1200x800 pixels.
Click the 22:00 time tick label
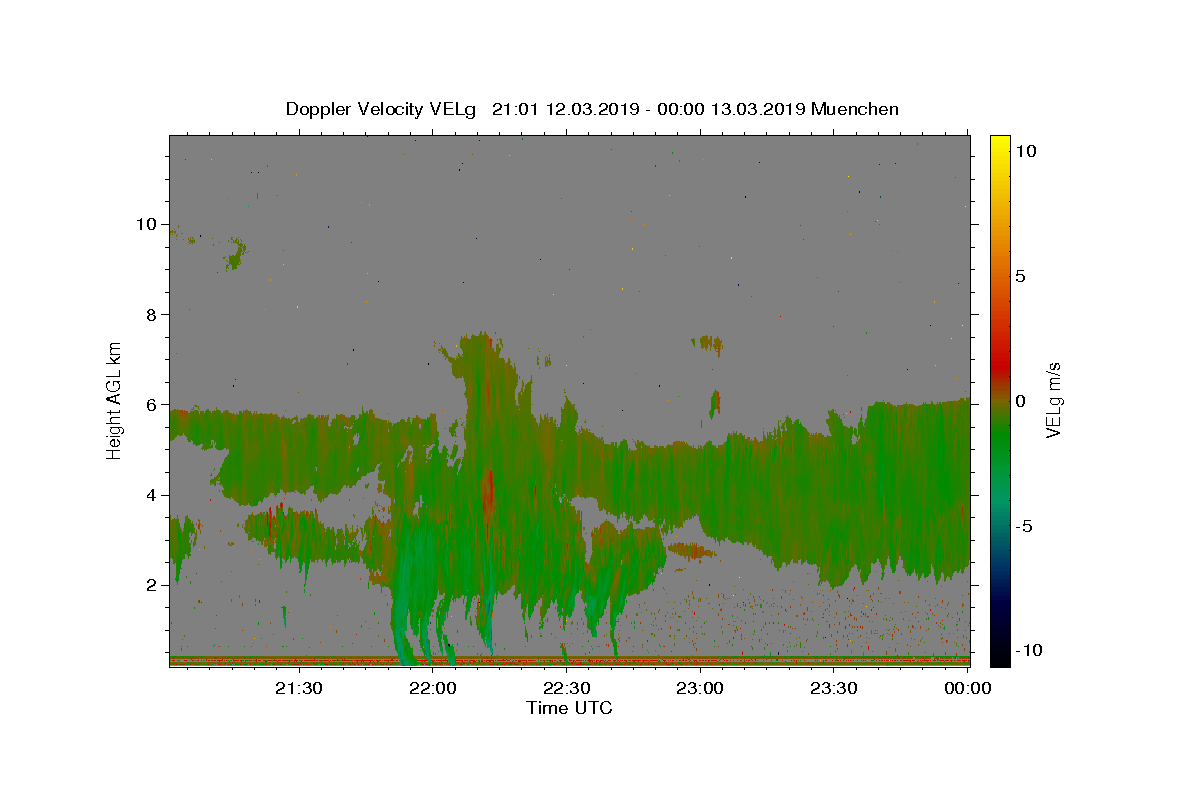(432, 688)
